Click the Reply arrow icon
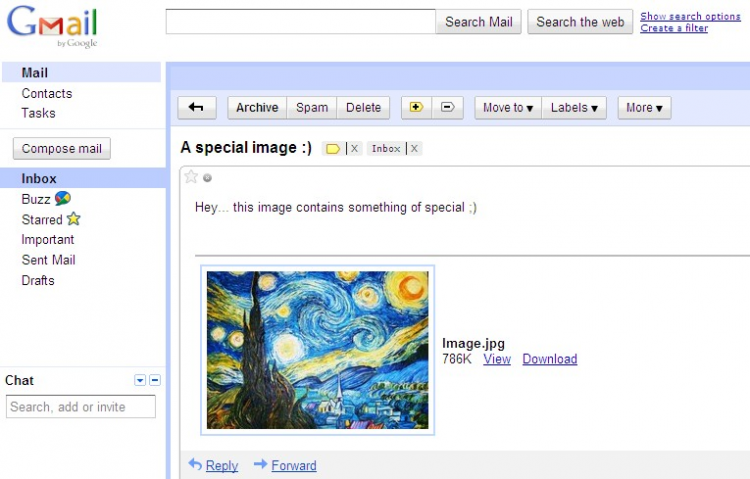Image resolution: width=750 pixels, height=479 pixels. [x=195, y=464]
